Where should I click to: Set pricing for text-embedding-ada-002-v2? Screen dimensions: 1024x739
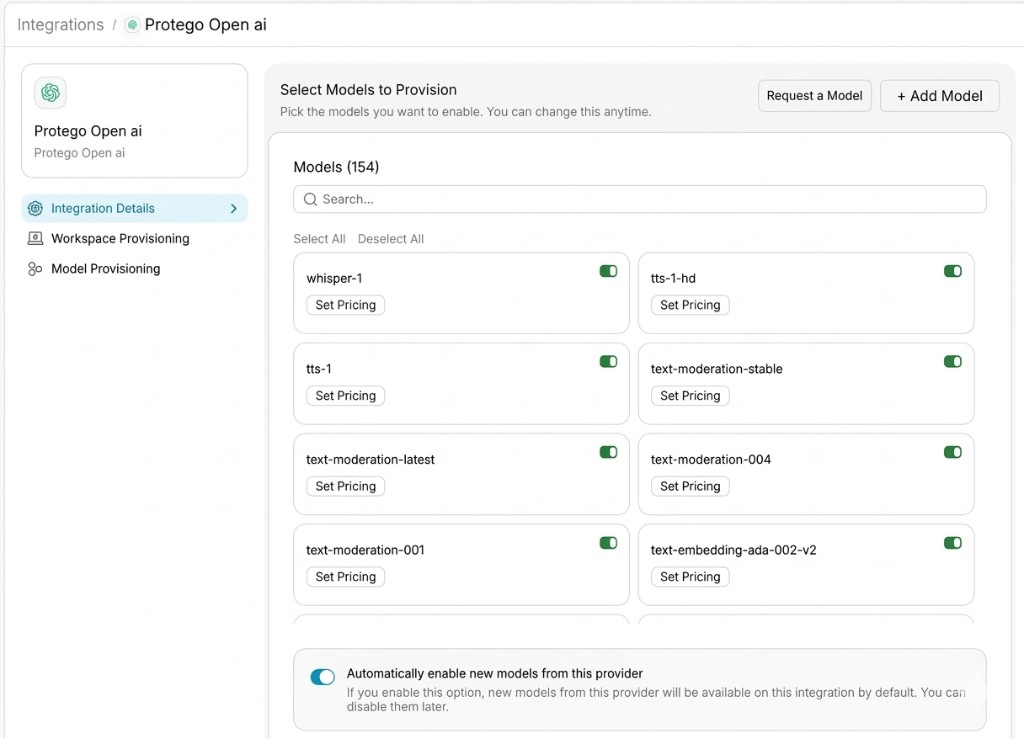(x=690, y=577)
